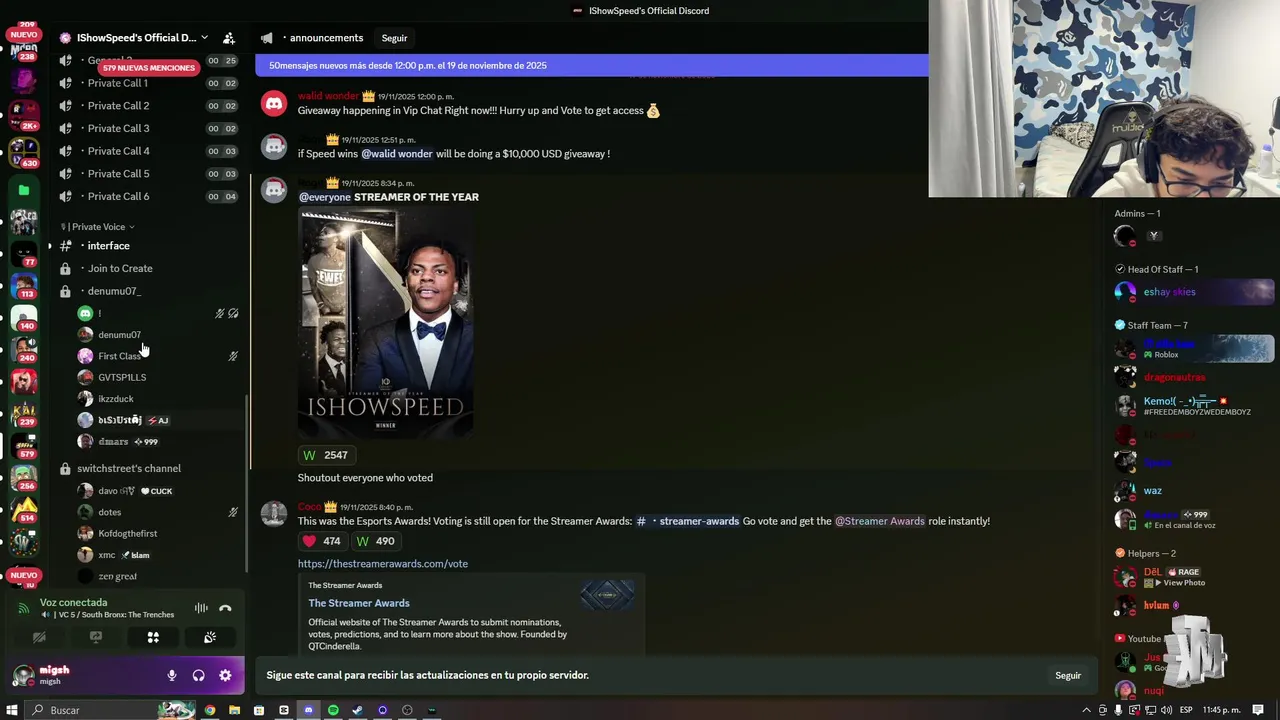Viewport: 1280px width, 720px height.
Task: Open system volume speaker icon
Action: [x=1165, y=710]
